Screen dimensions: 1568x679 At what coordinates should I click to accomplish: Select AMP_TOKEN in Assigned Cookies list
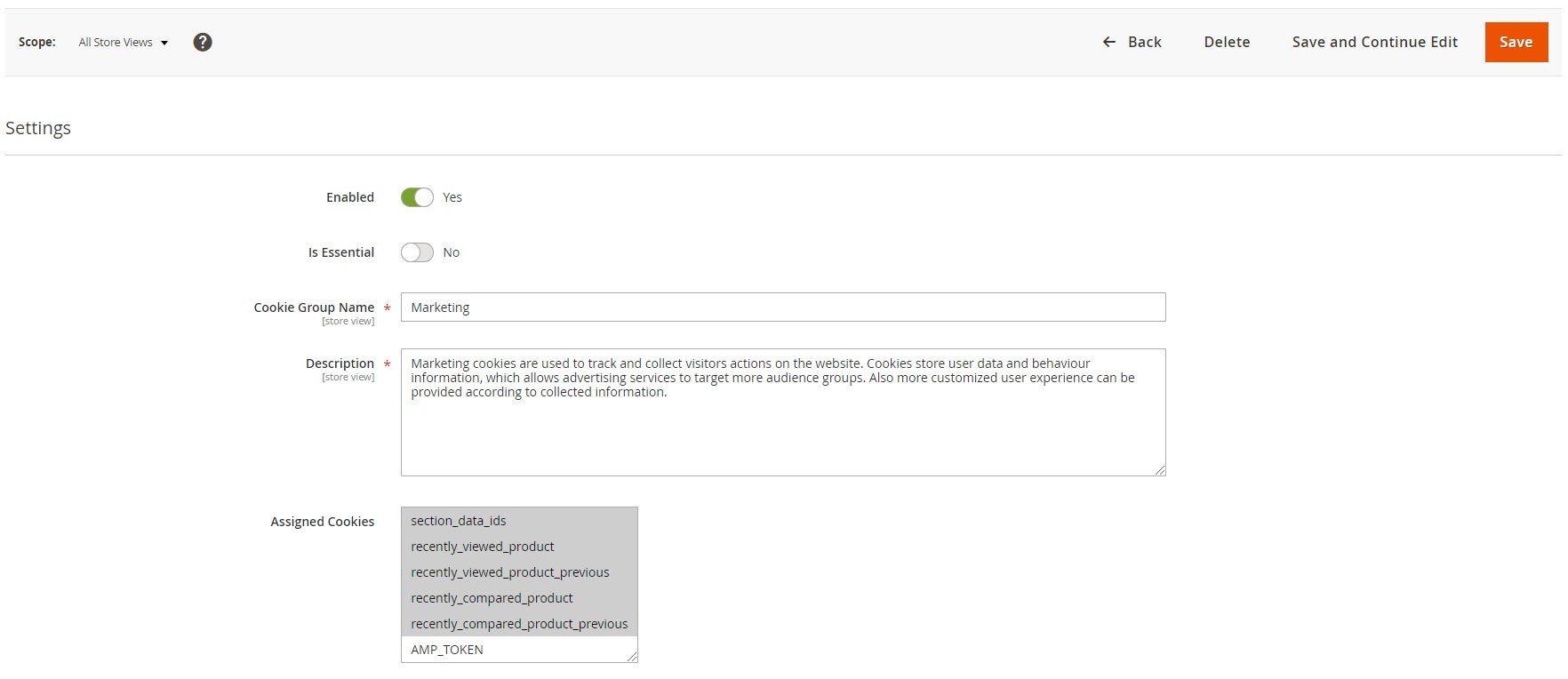point(519,650)
